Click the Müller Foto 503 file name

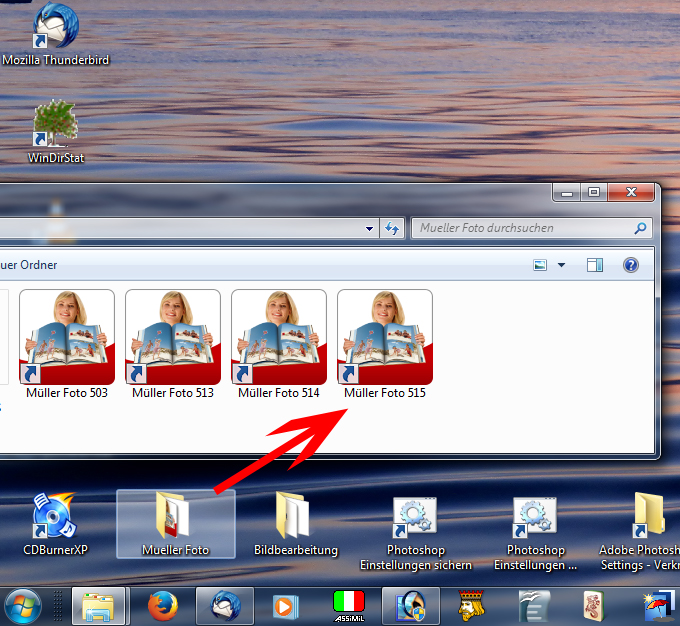pos(67,393)
